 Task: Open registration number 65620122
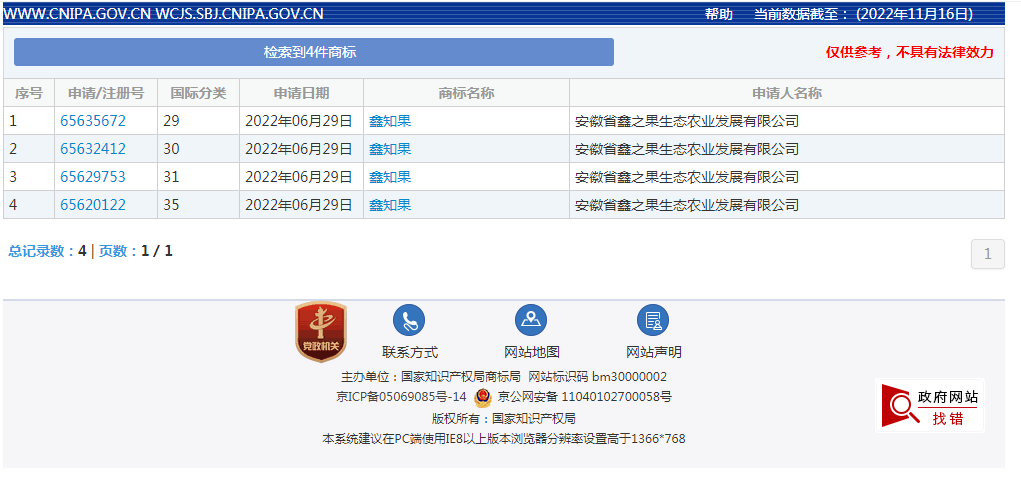pos(93,205)
